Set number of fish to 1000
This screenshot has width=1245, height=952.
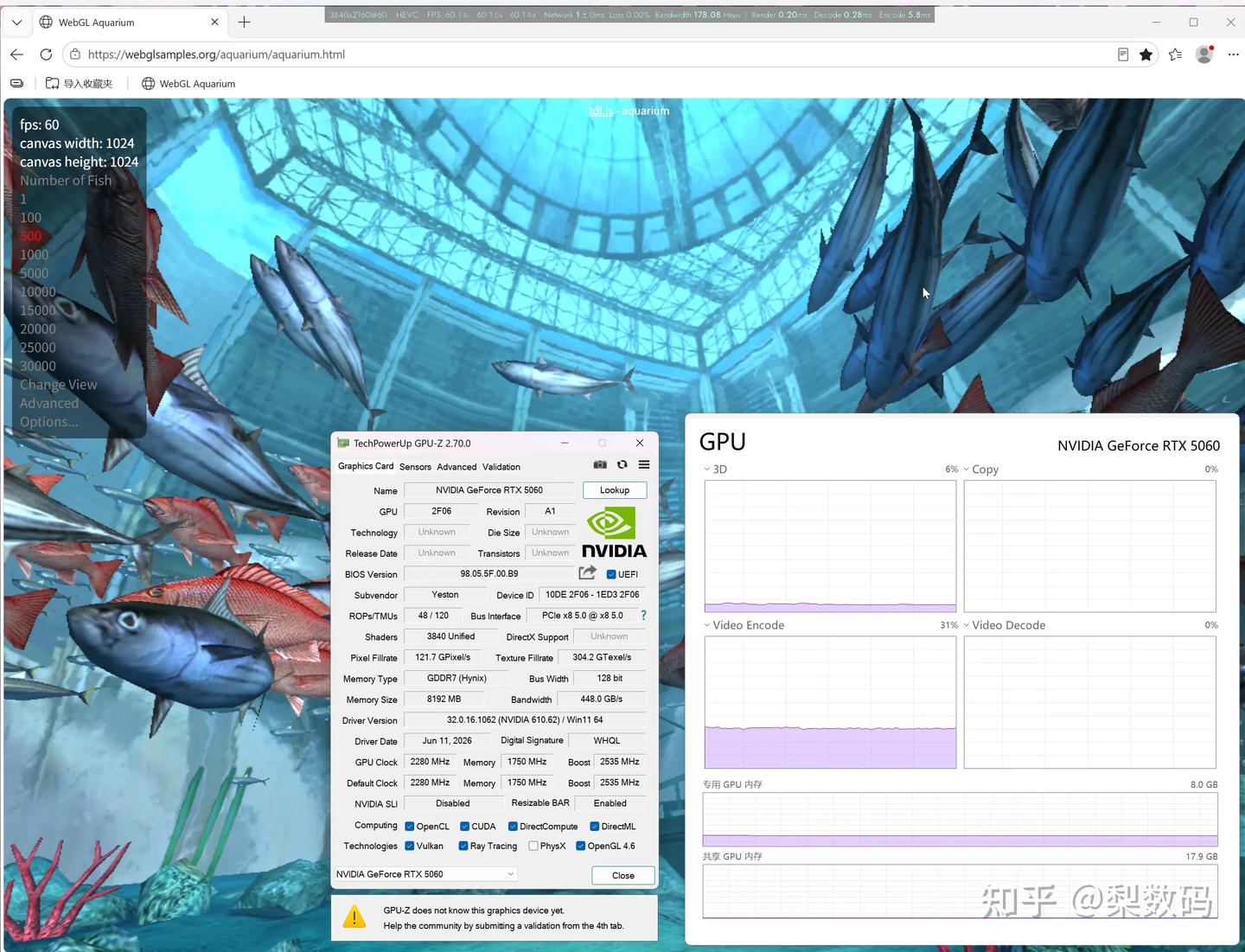coord(35,255)
